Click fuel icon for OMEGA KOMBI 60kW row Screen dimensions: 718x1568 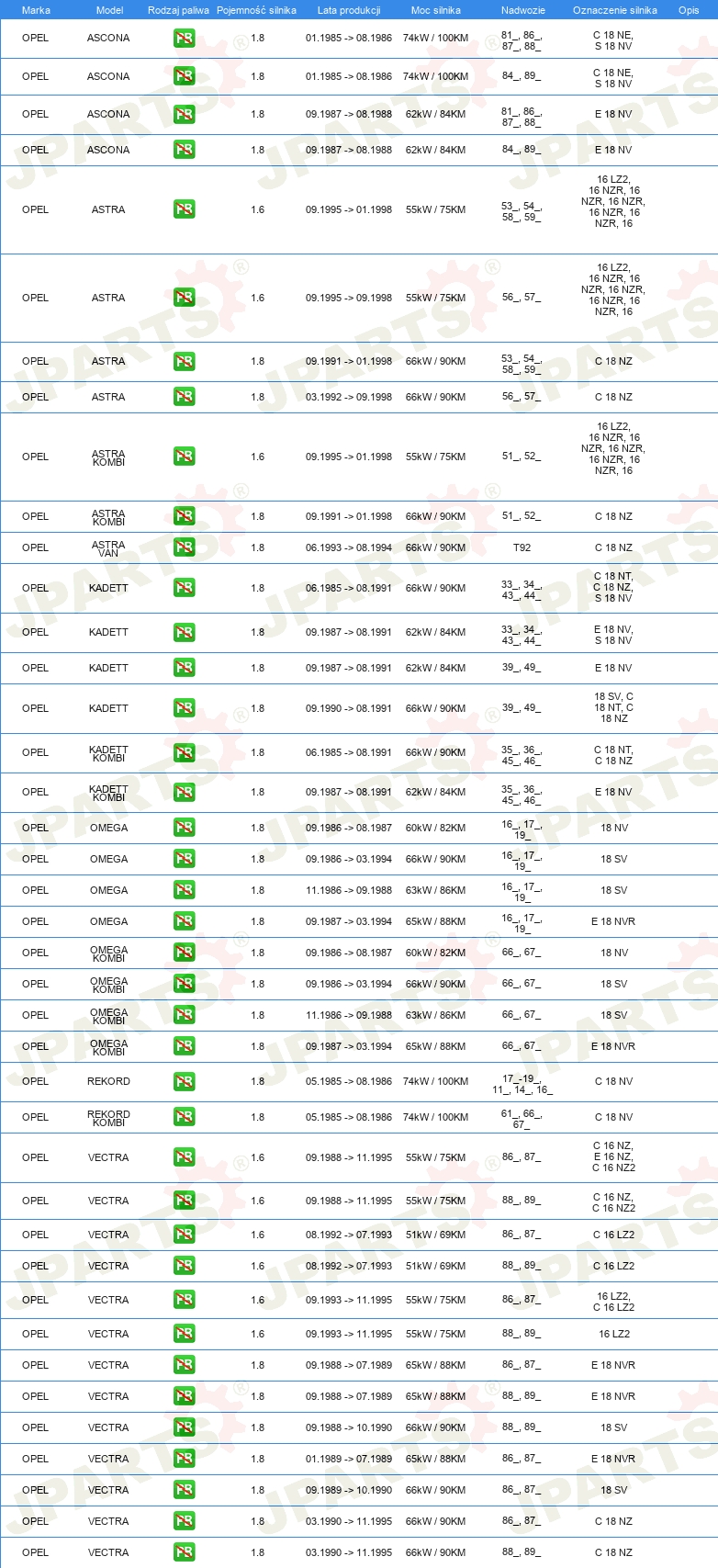pyautogui.click(x=184, y=953)
